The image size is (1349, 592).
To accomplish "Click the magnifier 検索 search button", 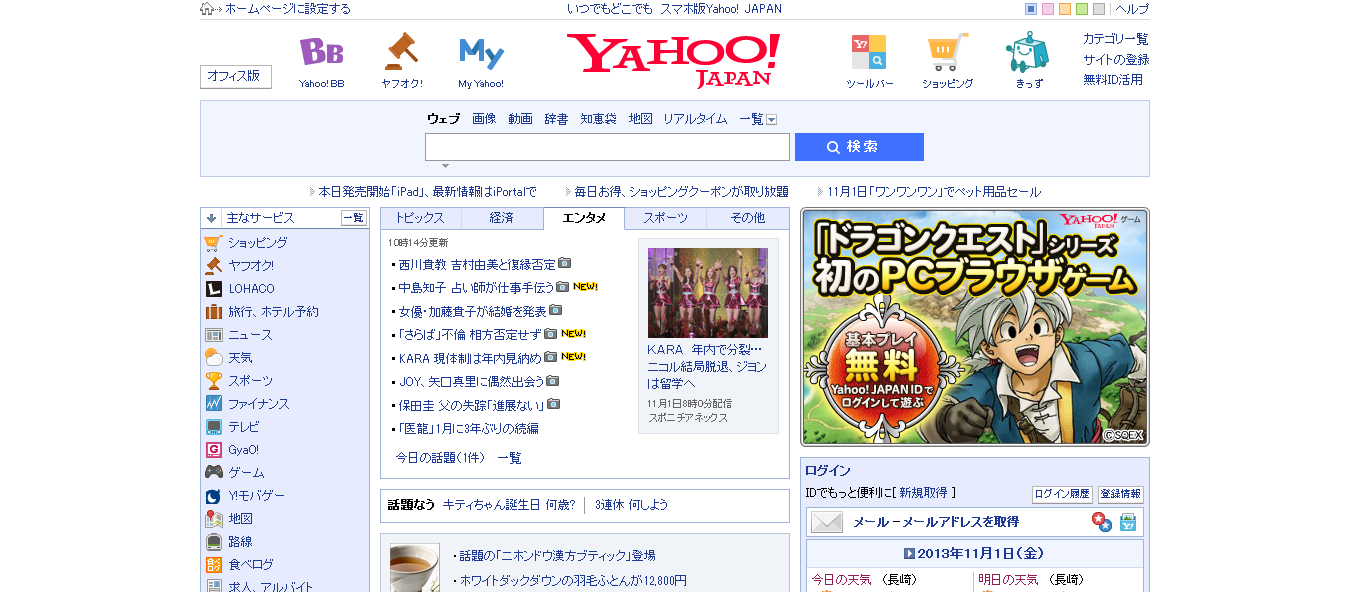I will [859, 147].
